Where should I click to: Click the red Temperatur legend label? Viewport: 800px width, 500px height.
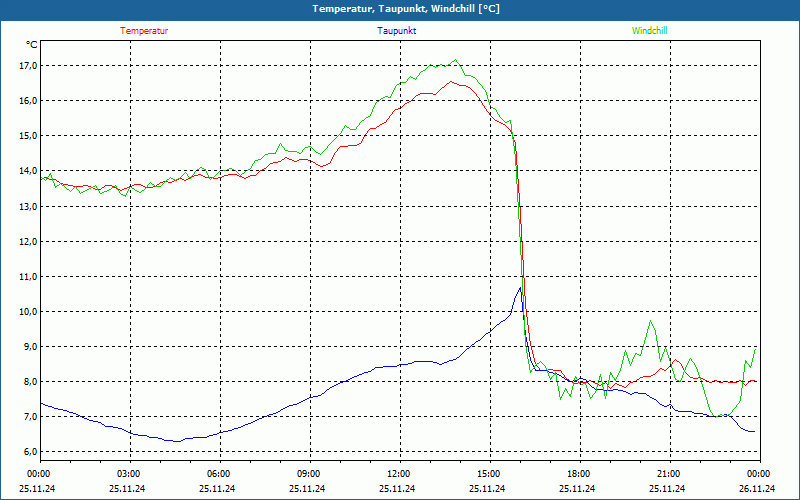144,31
